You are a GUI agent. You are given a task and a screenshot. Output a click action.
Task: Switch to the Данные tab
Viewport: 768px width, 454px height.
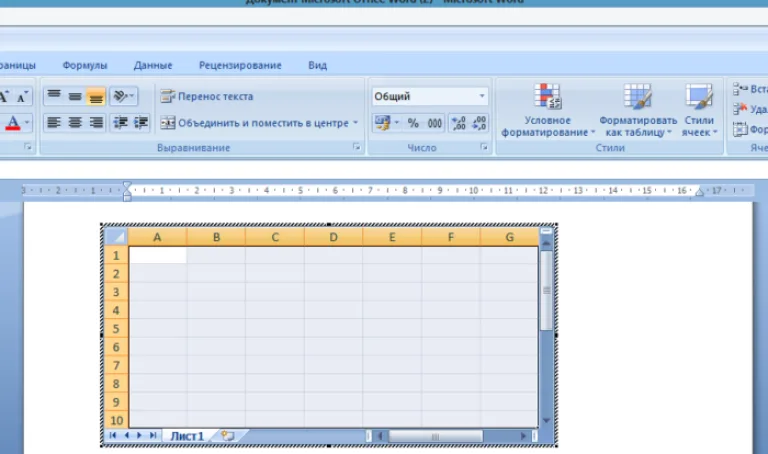(153, 65)
